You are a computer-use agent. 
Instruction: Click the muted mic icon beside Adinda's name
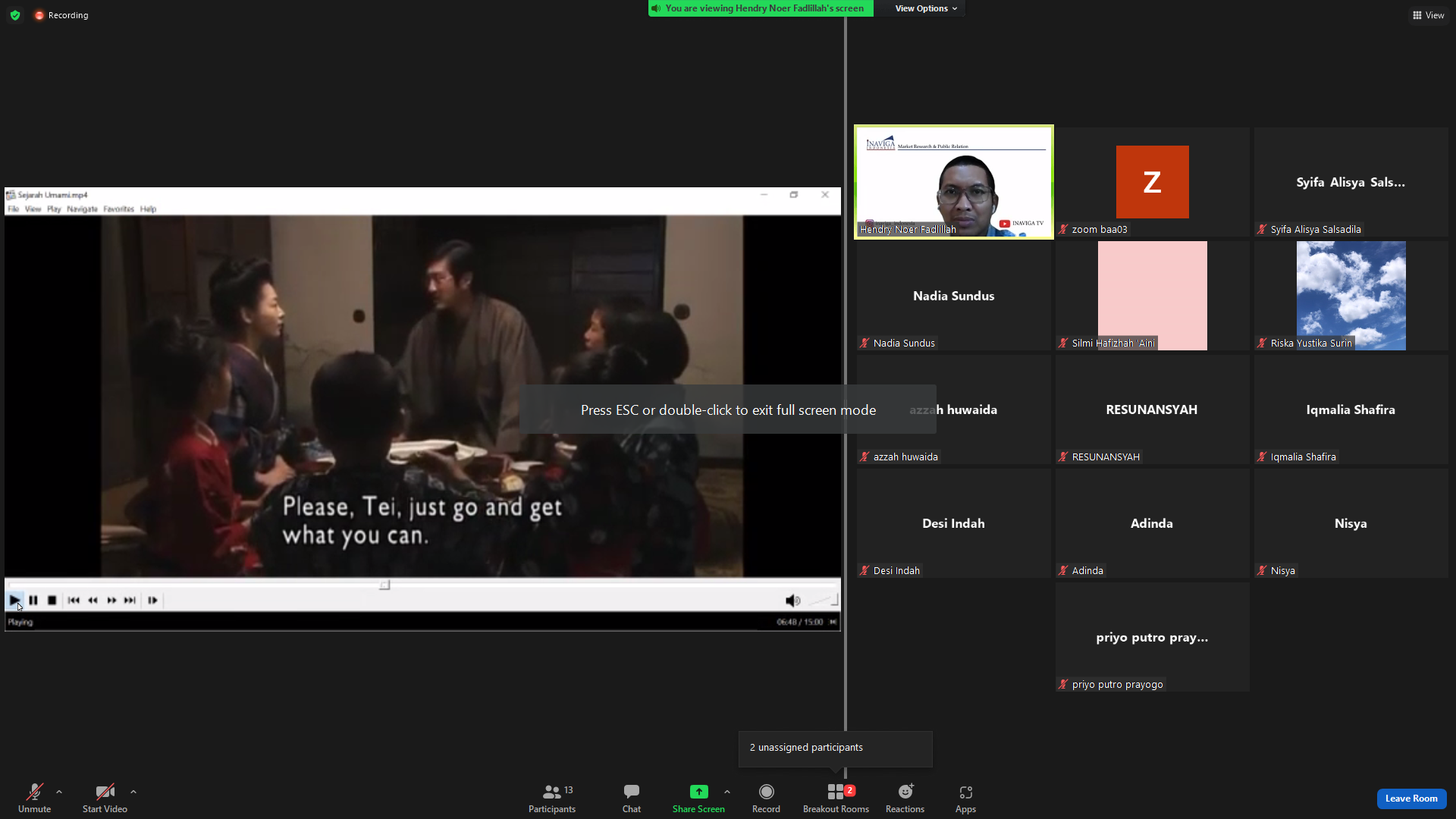pyautogui.click(x=1063, y=570)
